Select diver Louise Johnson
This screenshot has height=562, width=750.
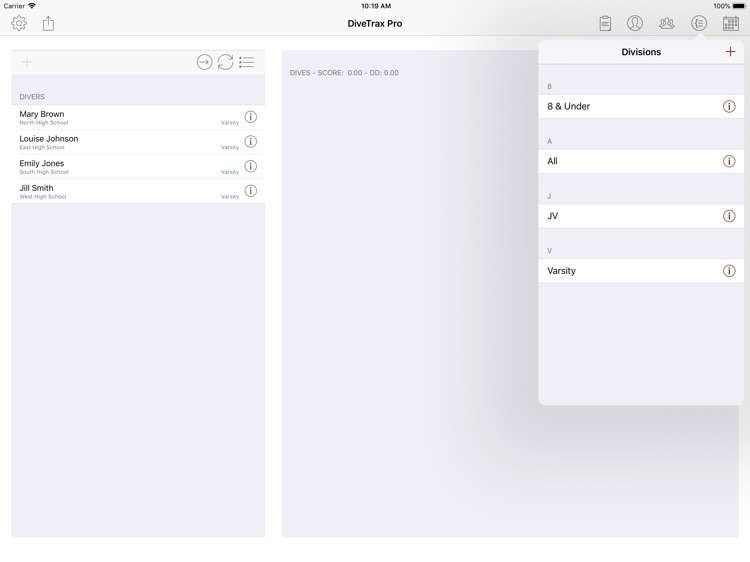[x=138, y=142]
